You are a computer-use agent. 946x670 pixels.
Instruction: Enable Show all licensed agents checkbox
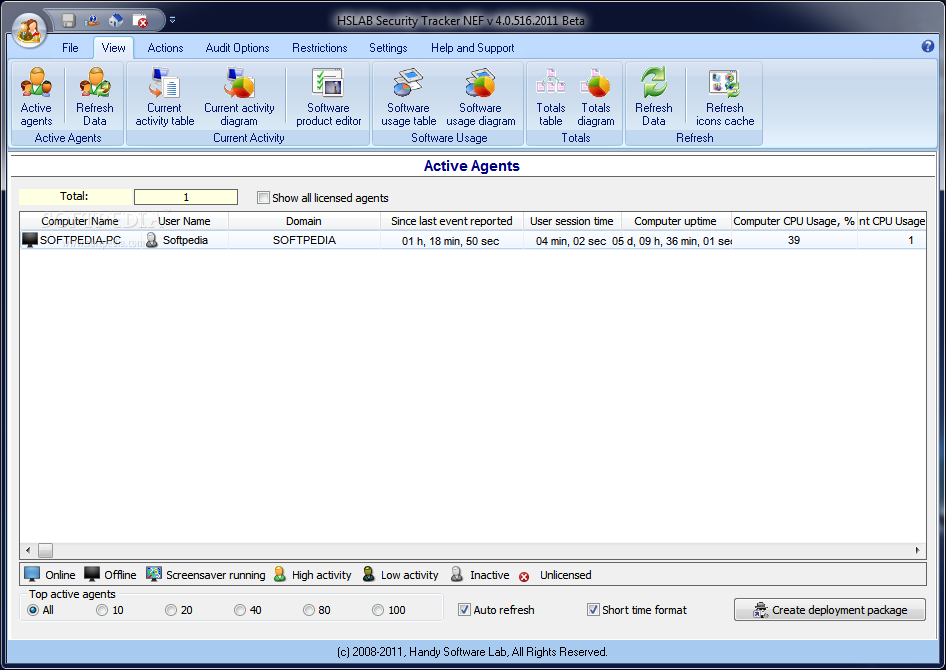[263, 198]
